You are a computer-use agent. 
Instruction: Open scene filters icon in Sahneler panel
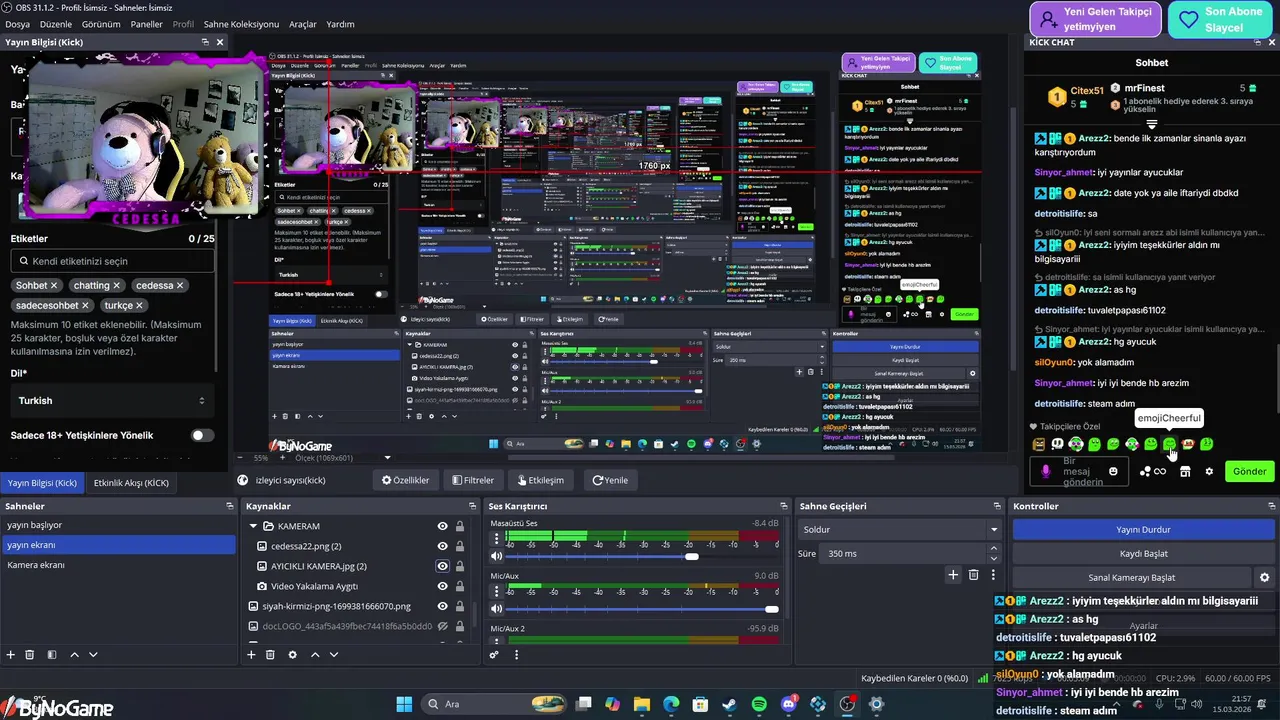(x=52, y=655)
